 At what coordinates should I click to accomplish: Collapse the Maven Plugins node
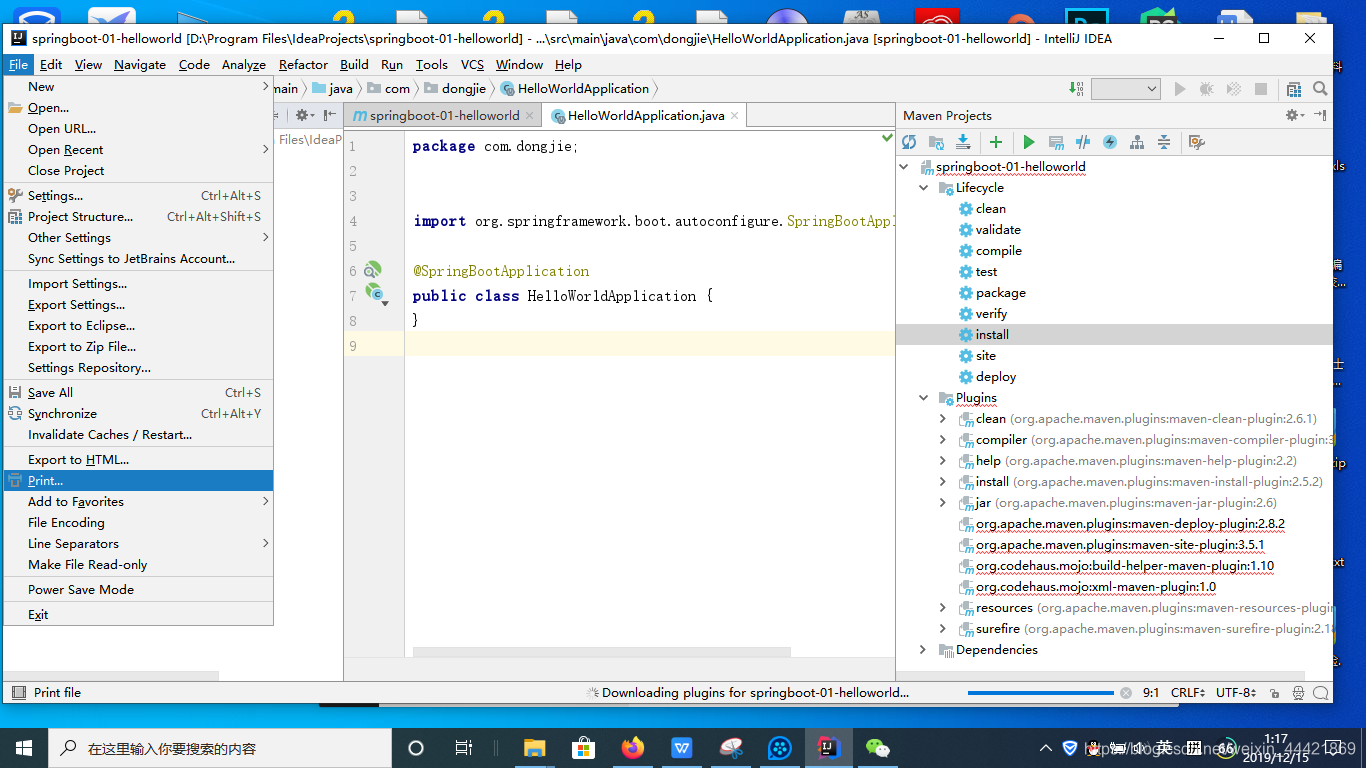click(x=923, y=397)
